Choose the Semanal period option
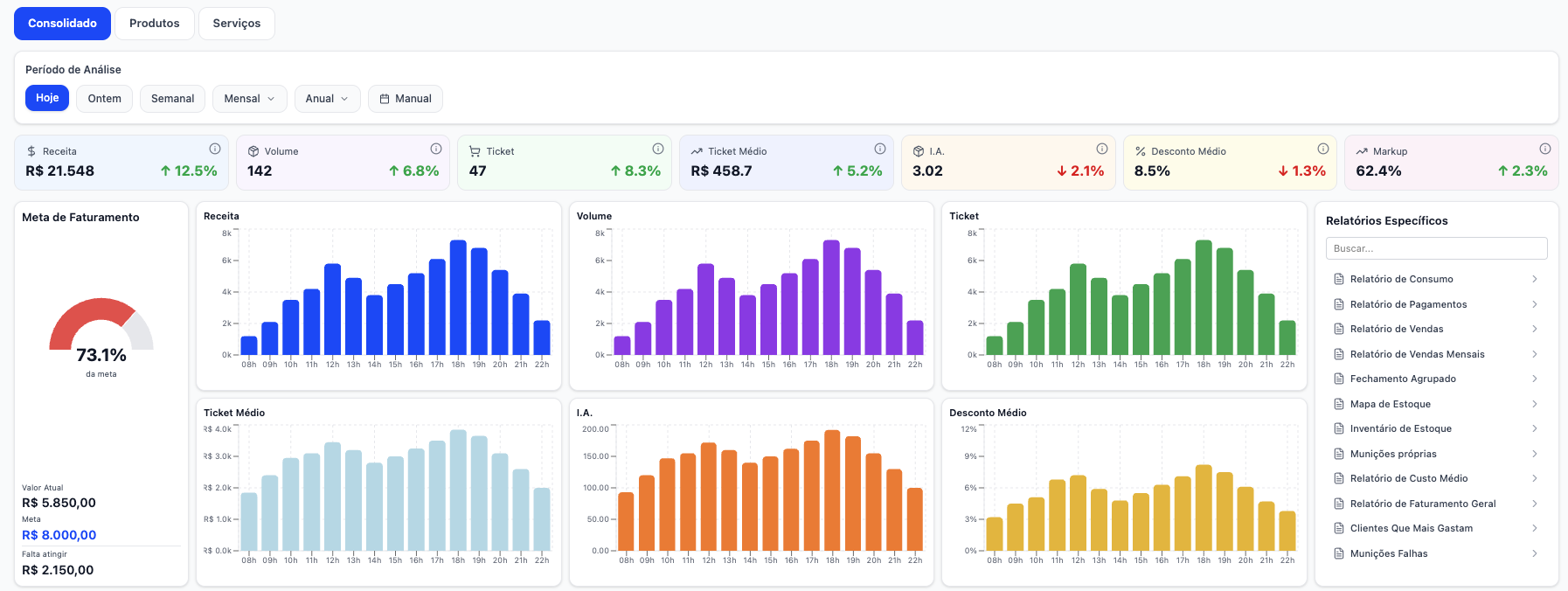Screen dimensions: 1568x591 click(x=173, y=99)
